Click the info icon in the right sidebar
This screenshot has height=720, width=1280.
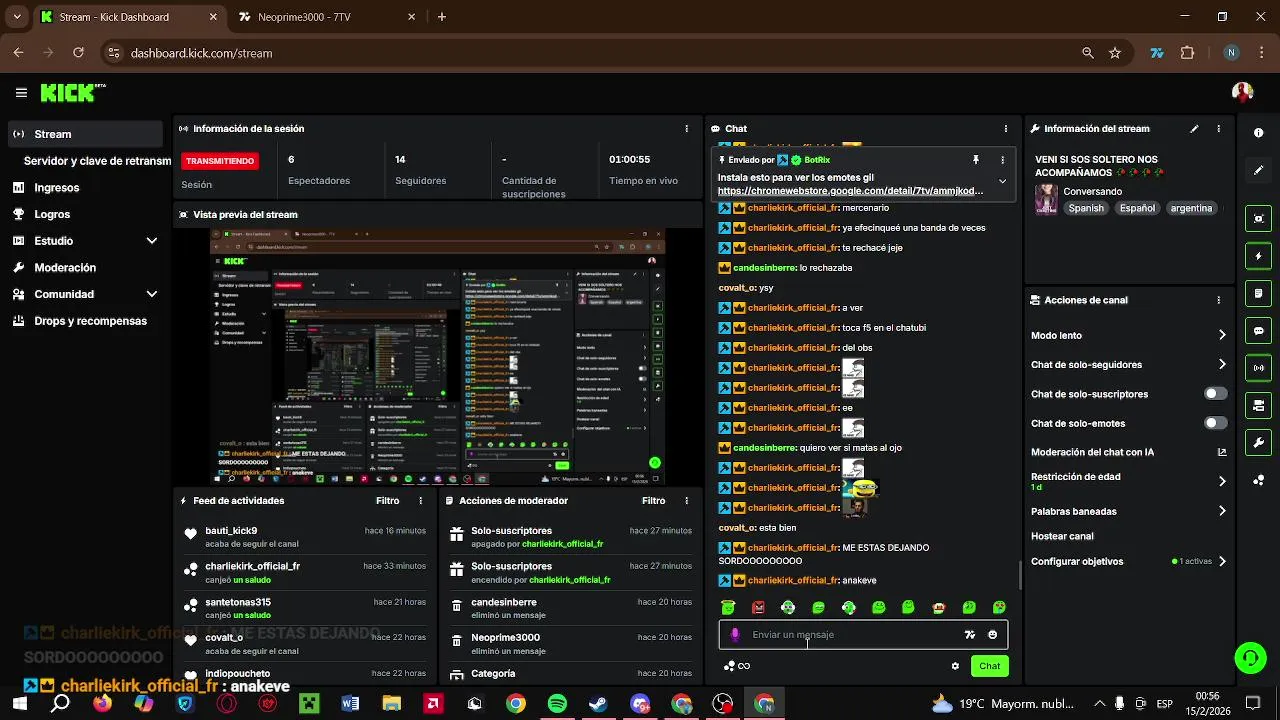pos(1258,133)
